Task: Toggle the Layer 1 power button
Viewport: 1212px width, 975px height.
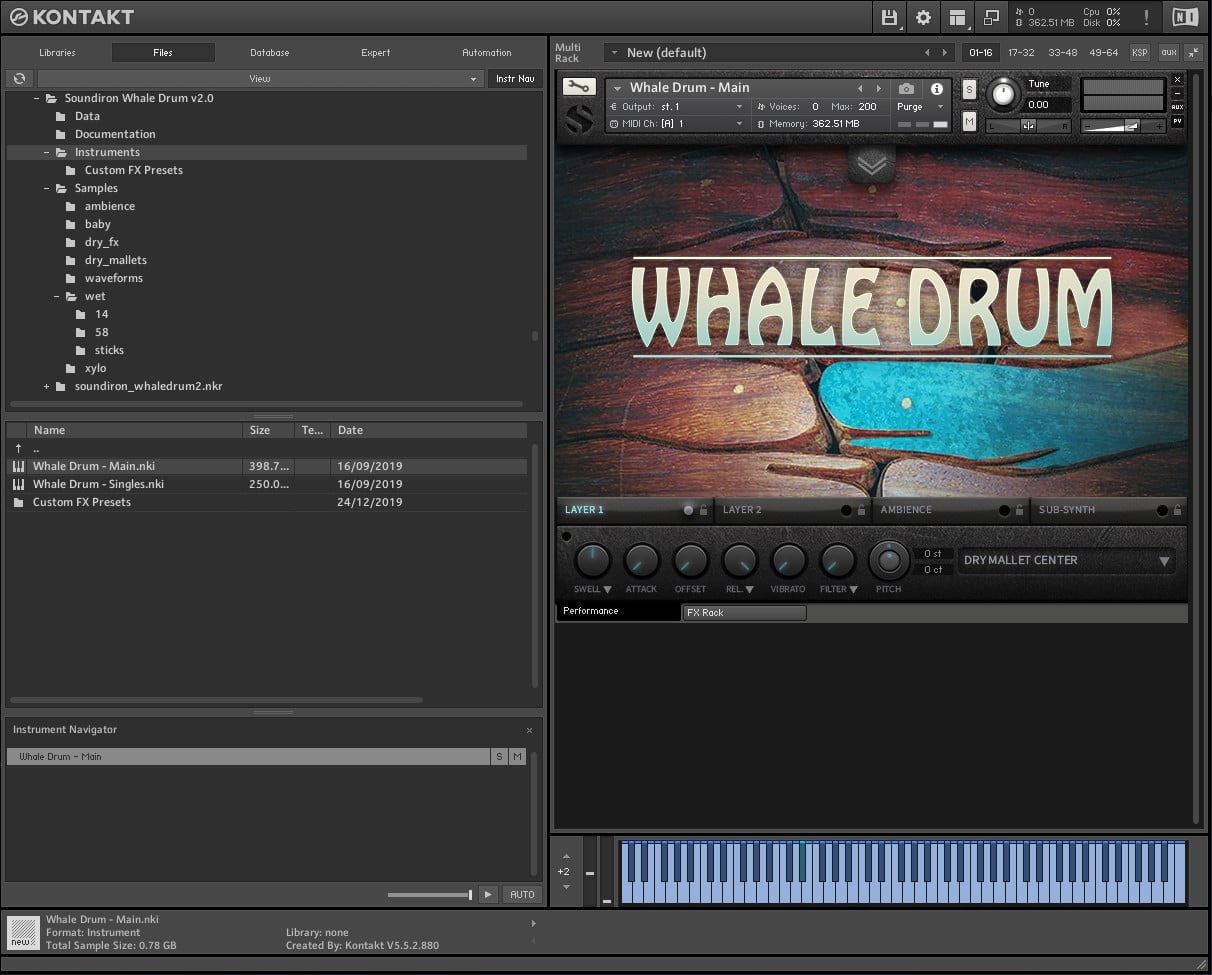Action: 688,510
